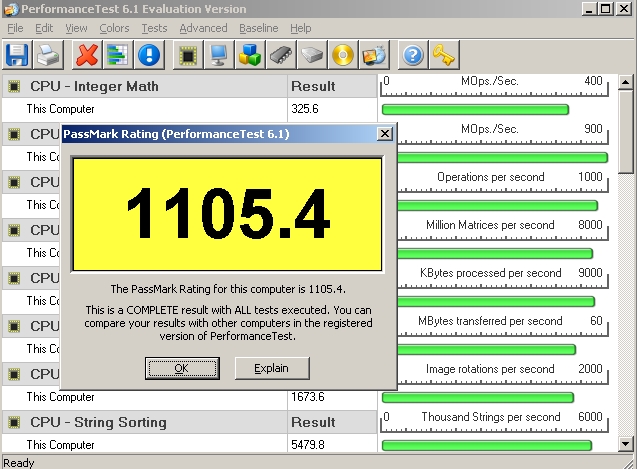Click the 1673.6 result value

[308, 397]
